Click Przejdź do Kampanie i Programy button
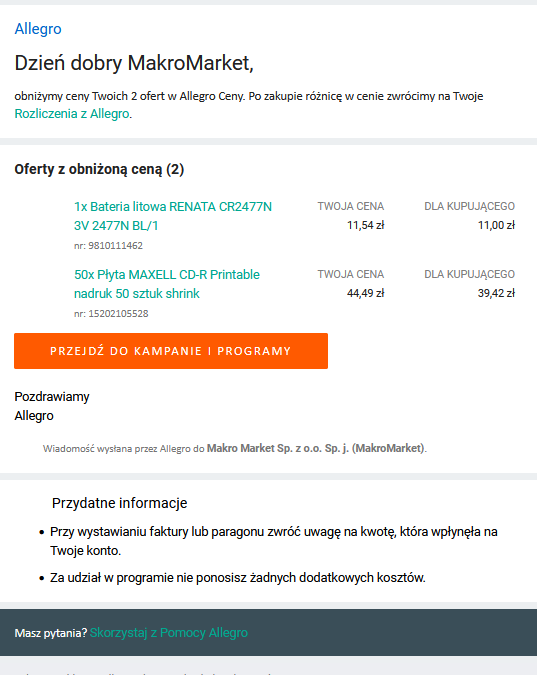537x675 pixels. click(x=171, y=351)
